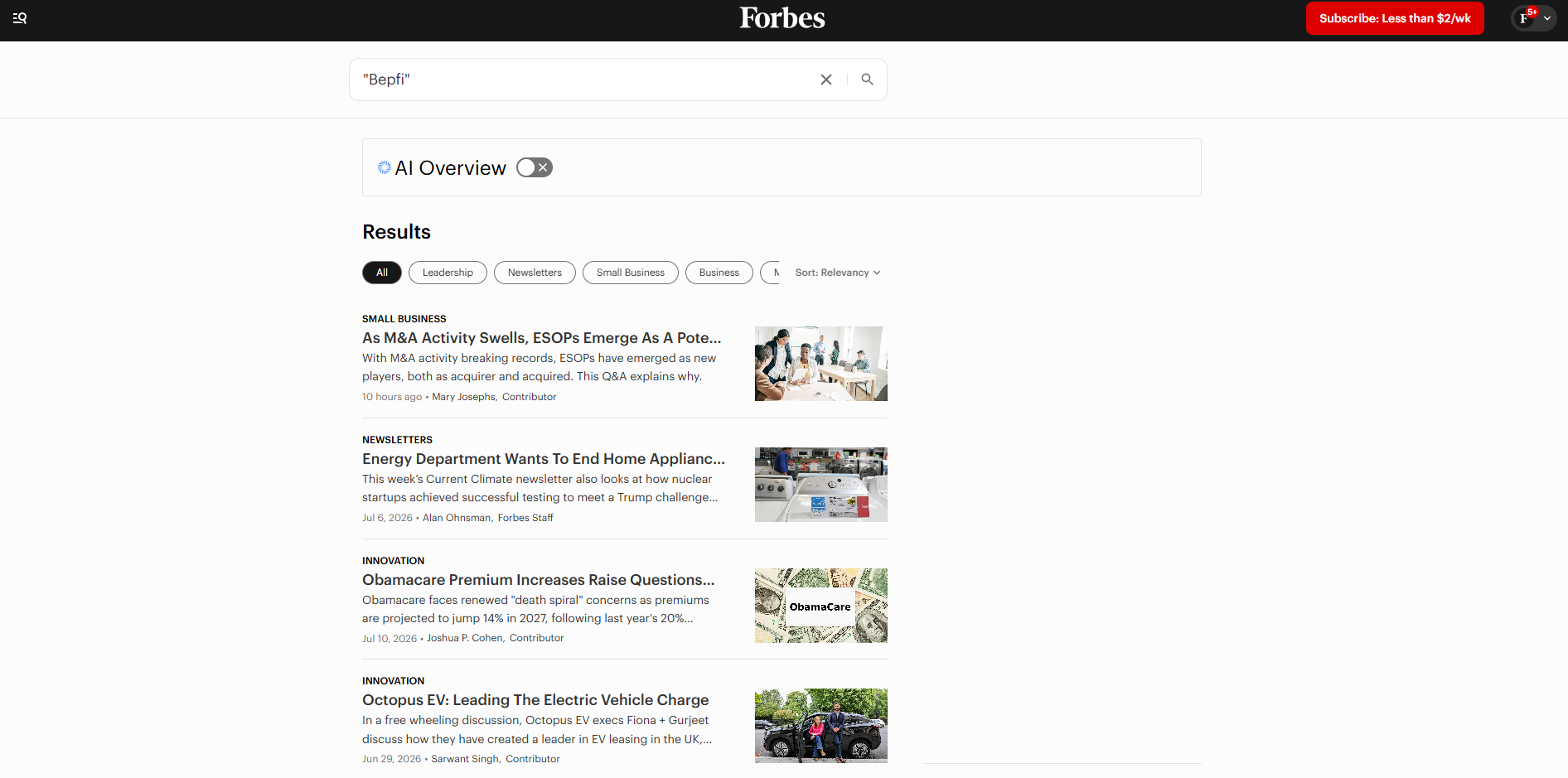Screen dimensions: 1568x778
Task: Open the appliances thumbnail for Energy Department article
Action: click(x=821, y=485)
